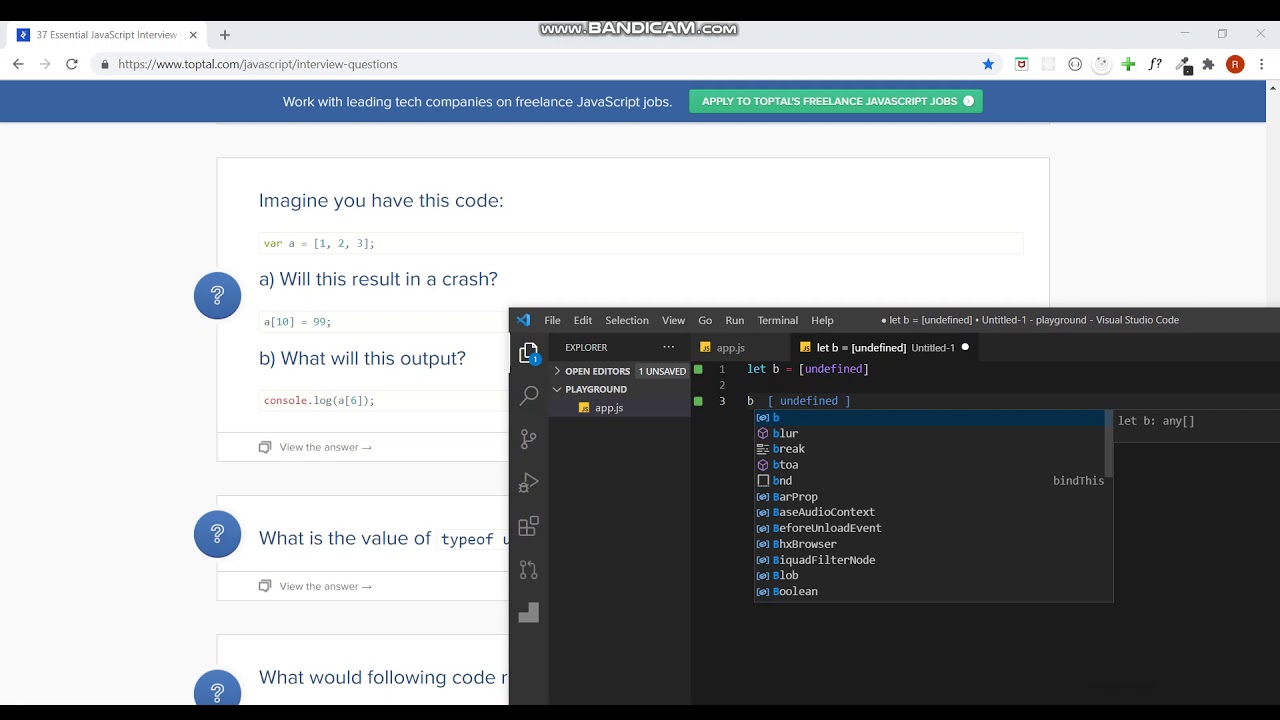Click the question mark beside the typeof question
1280x720 pixels.
[x=217, y=535]
